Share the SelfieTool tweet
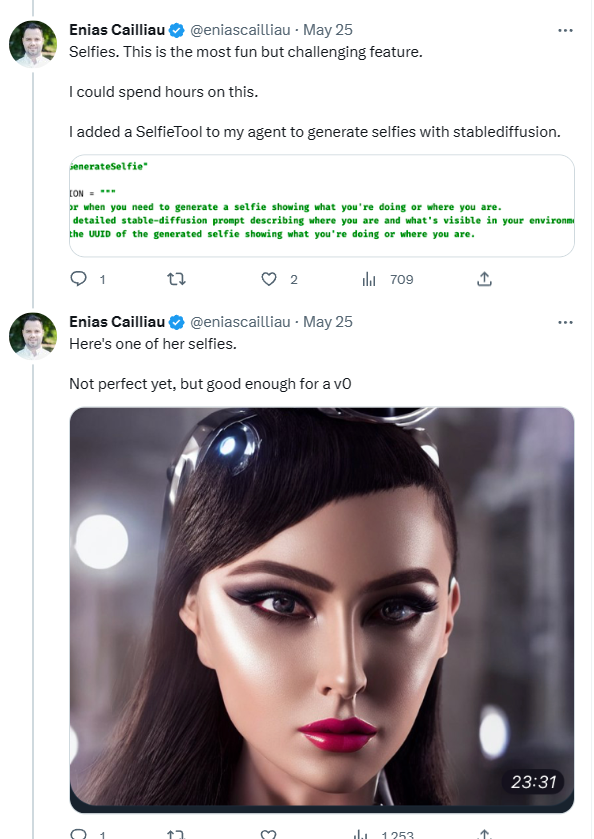This screenshot has height=839, width=594. tap(484, 279)
